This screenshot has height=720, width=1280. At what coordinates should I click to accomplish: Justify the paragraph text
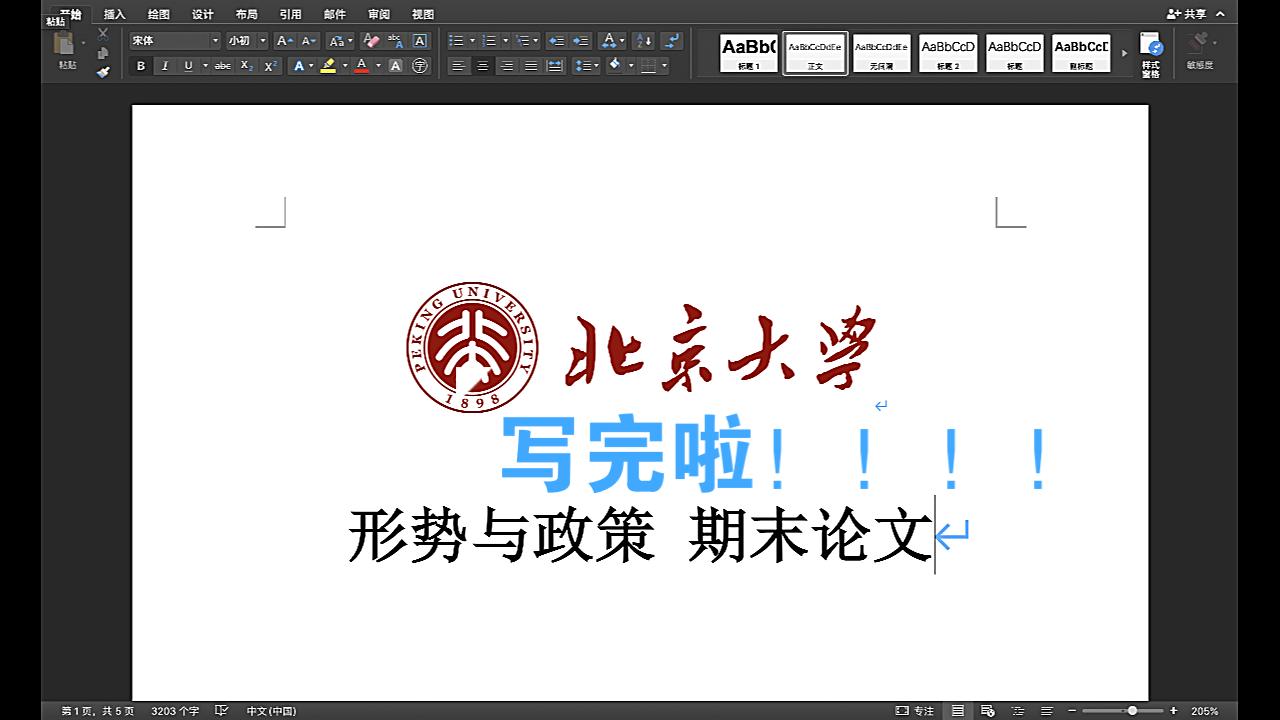pyautogui.click(x=530, y=66)
